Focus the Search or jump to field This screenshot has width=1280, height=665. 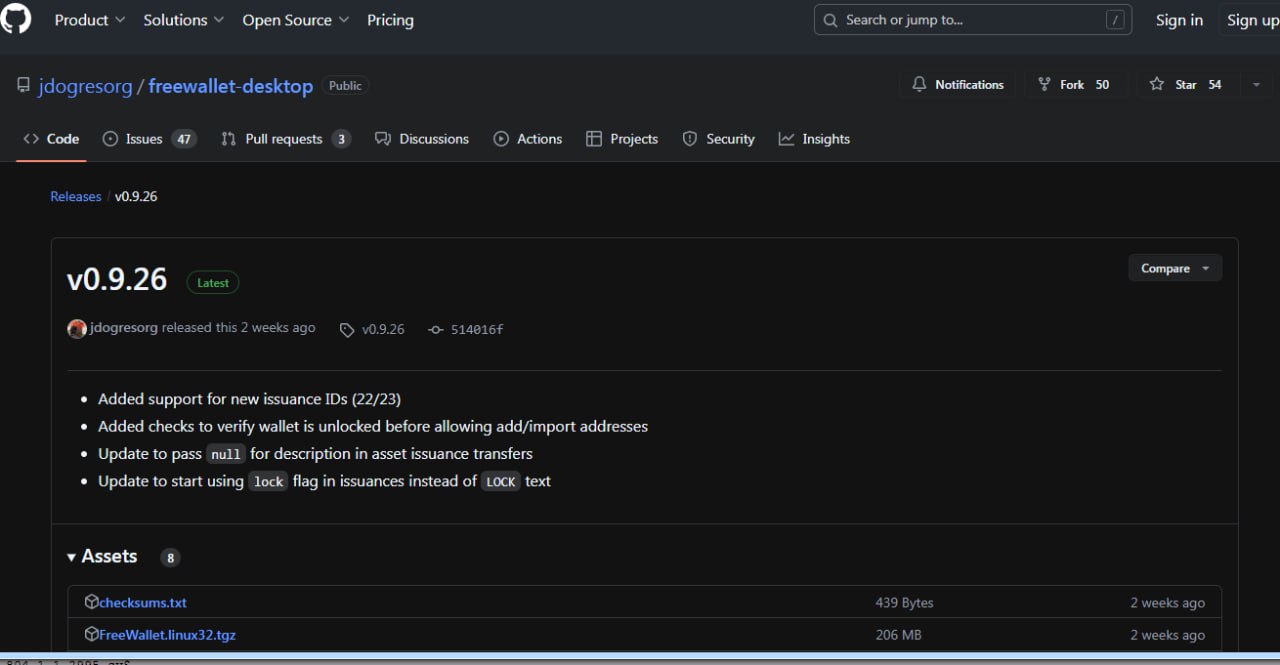[973, 20]
